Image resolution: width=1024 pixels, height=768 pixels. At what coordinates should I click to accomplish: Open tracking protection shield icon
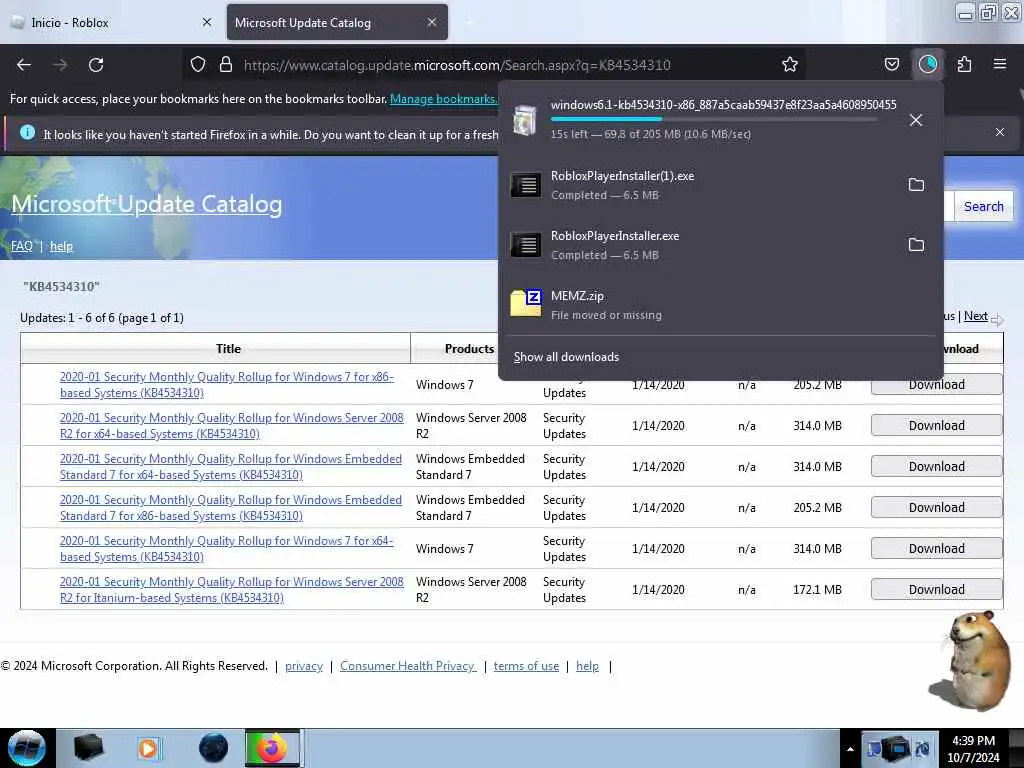(198, 65)
